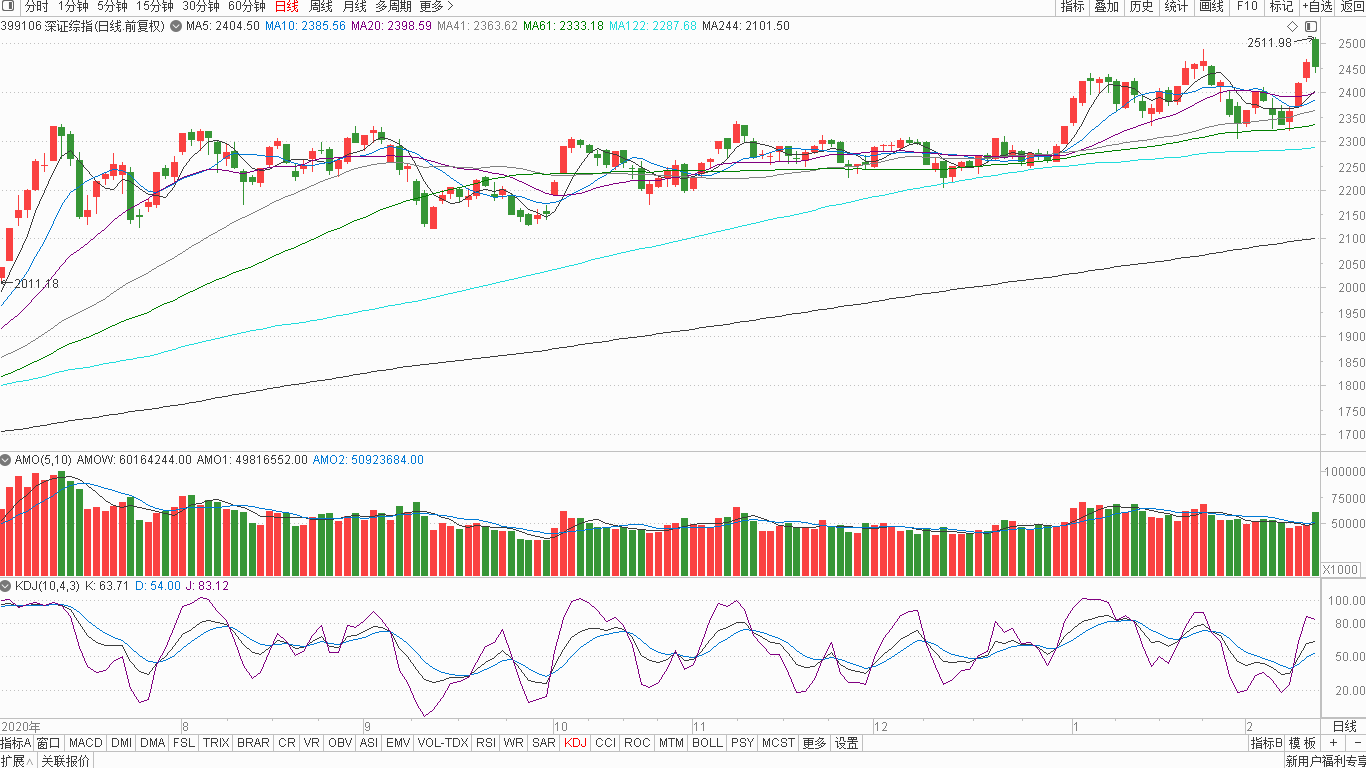Open the 历史 history button
The height and width of the screenshot is (768, 1366).
click(x=1141, y=6)
